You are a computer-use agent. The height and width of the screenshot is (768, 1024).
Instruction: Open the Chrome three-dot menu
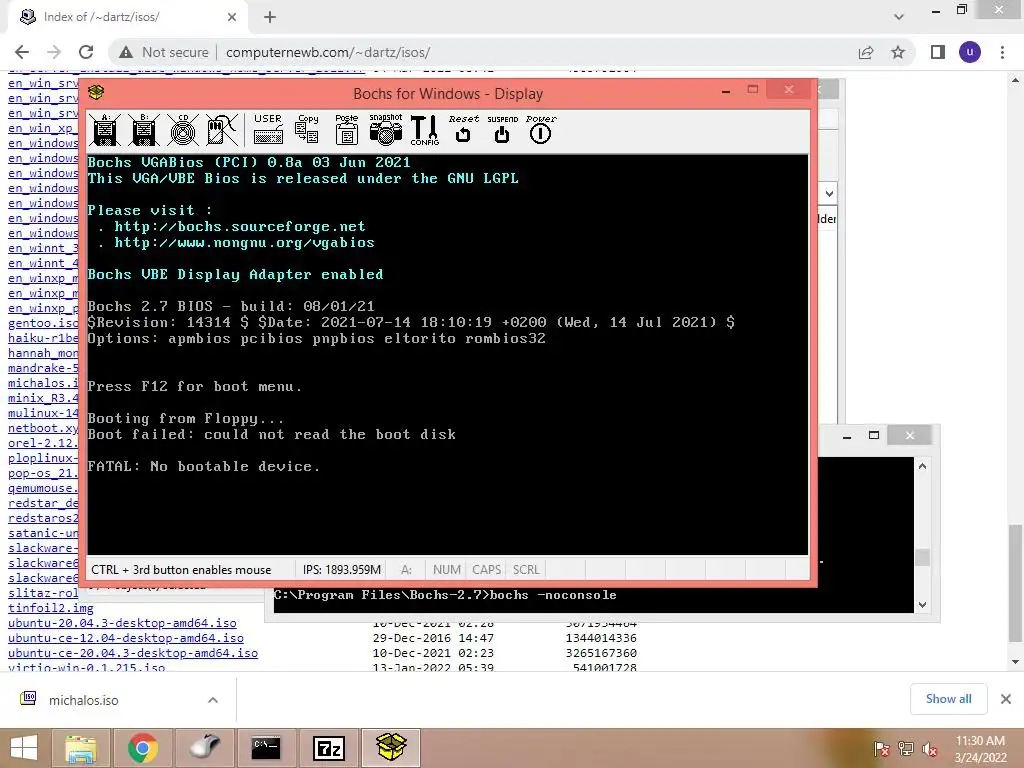(1002, 52)
